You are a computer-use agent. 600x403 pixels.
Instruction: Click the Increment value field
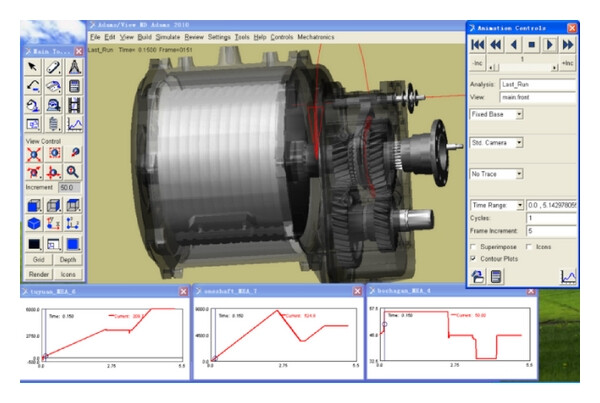click(69, 188)
